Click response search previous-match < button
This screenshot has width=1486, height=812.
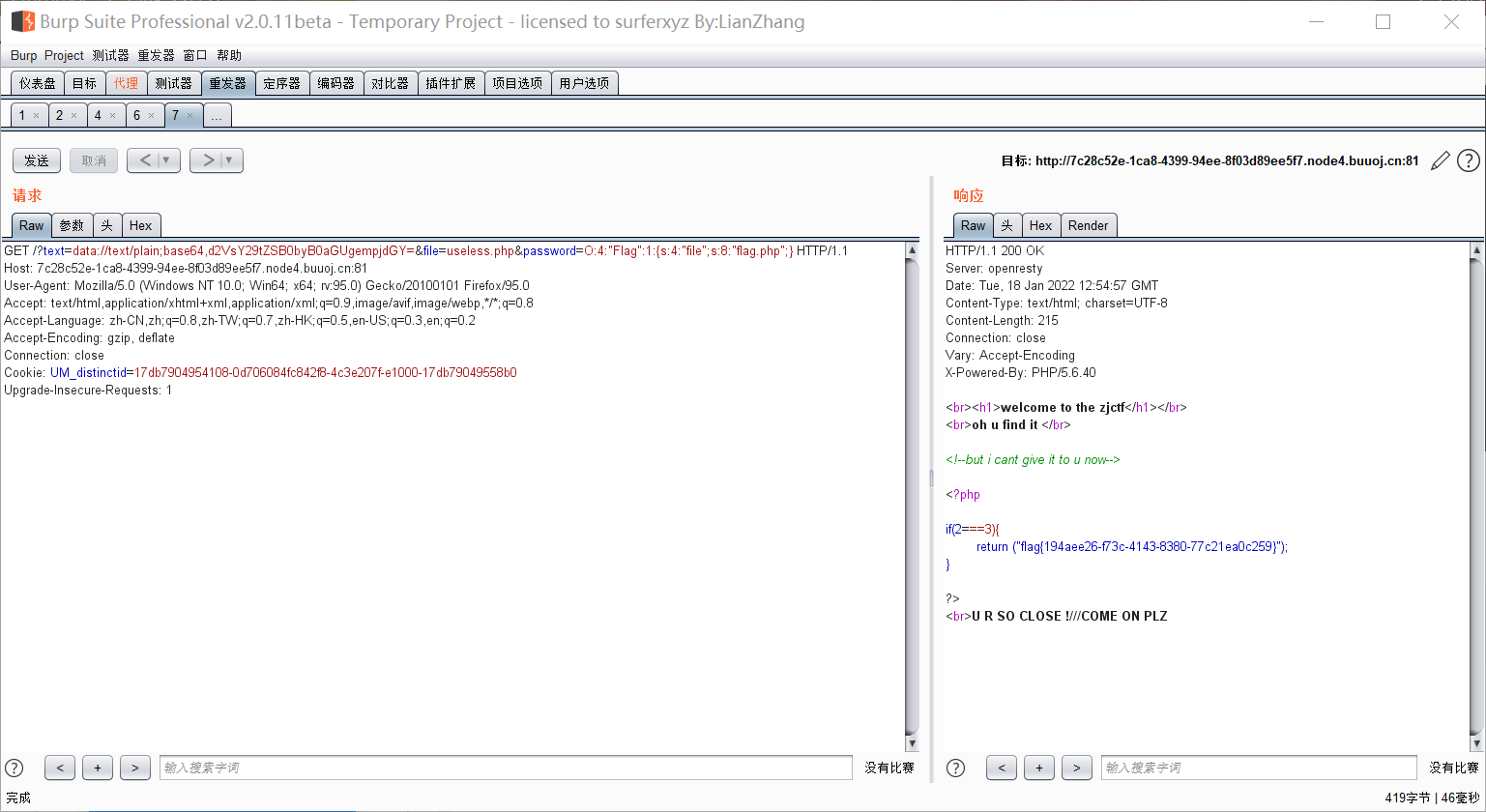click(1001, 768)
